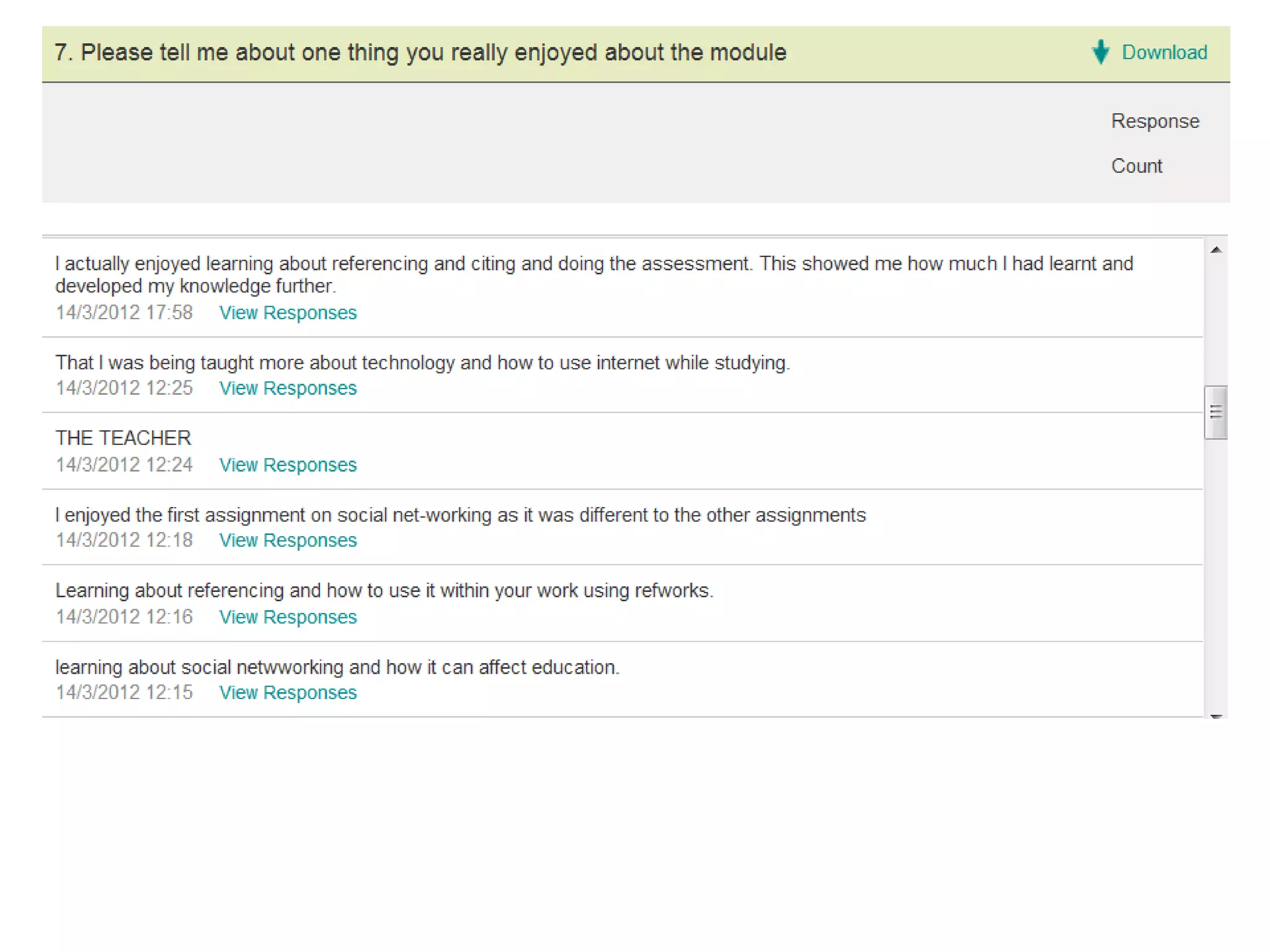Open View Responses for 12:25 entry
1270x952 pixels.
(288, 389)
